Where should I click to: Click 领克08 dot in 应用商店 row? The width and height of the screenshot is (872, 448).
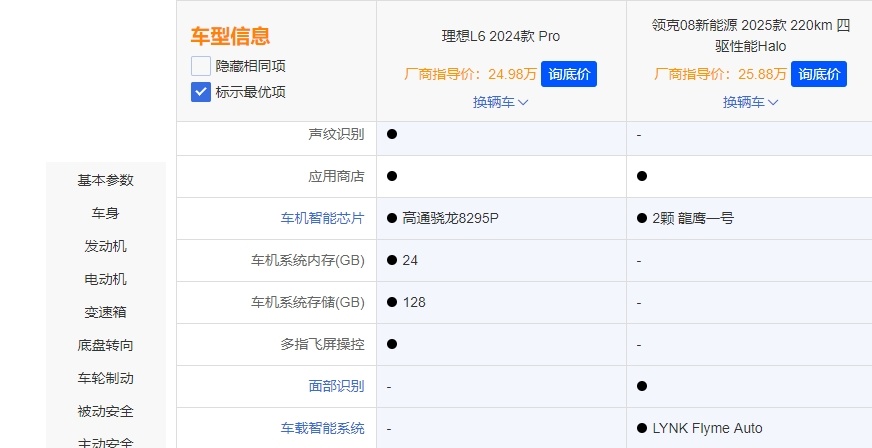coord(642,176)
